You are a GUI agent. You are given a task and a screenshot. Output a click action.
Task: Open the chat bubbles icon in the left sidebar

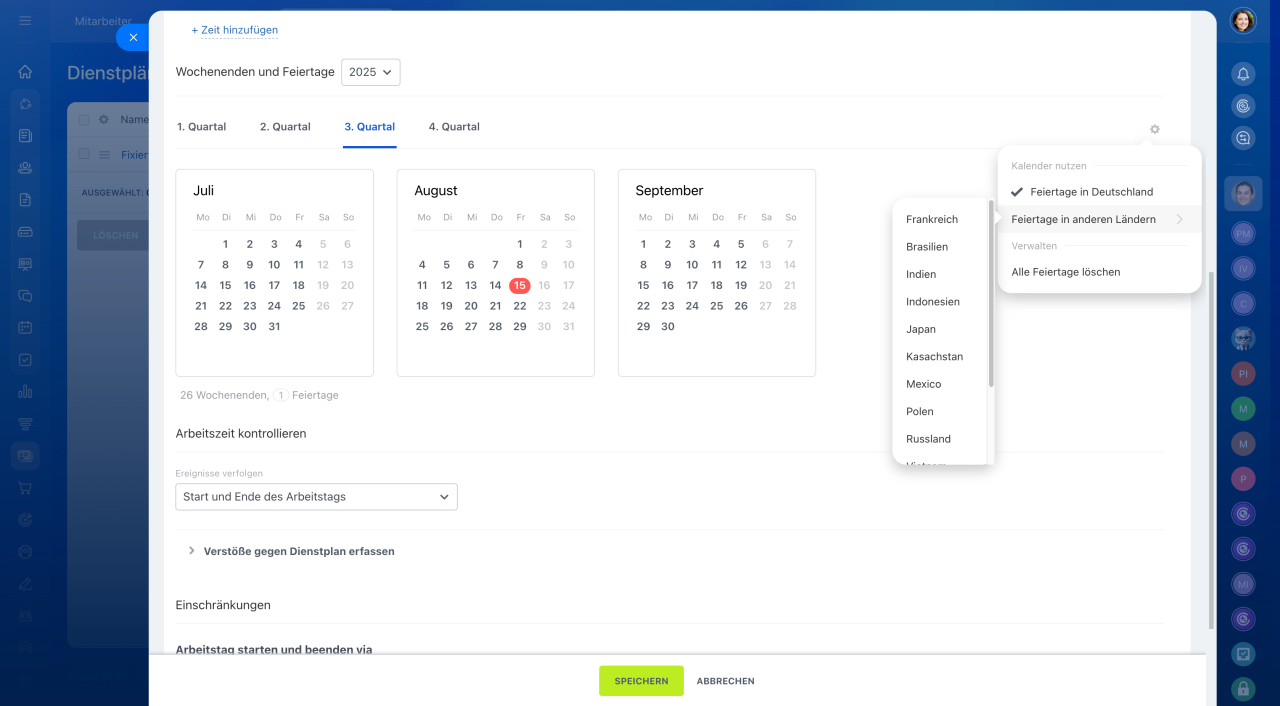pyautogui.click(x=25, y=295)
